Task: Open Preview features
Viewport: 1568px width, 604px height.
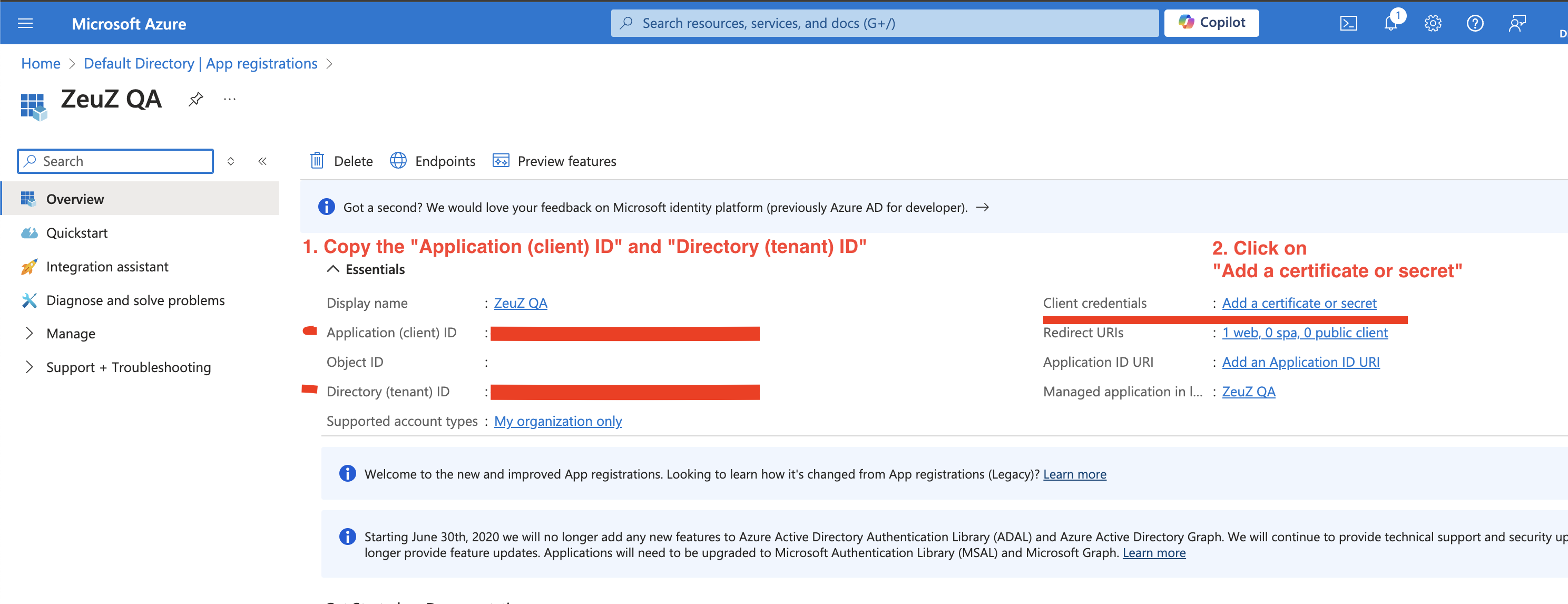Action: [554, 161]
